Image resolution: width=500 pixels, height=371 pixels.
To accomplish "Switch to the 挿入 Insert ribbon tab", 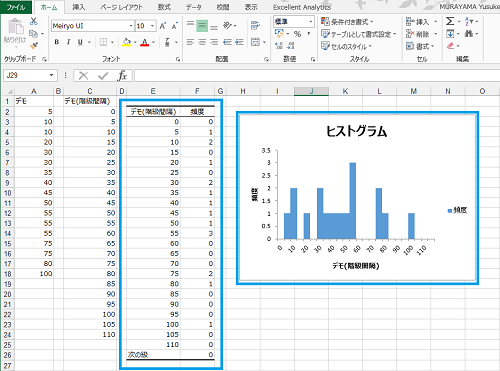I will [x=79, y=7].
